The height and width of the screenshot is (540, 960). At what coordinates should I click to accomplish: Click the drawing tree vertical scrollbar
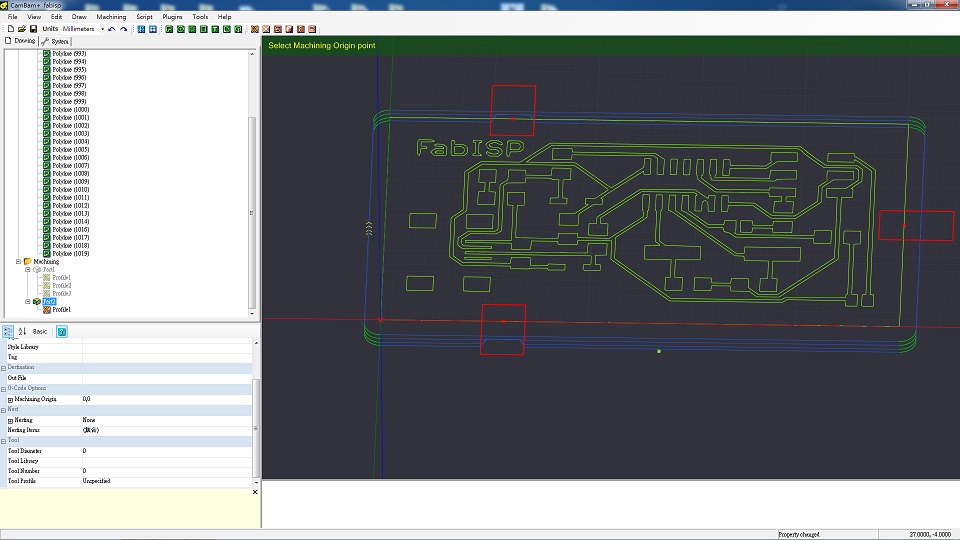pyautogui.click(x=252, y=213)
